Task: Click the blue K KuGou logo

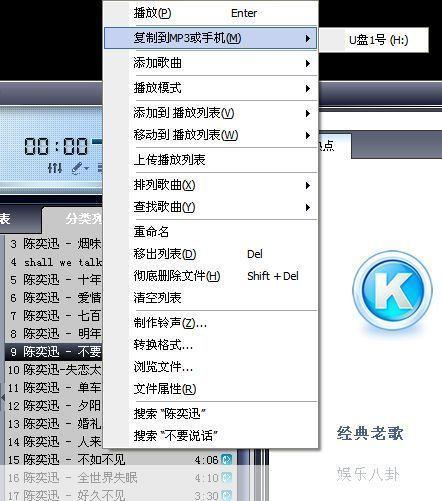Action: pos(392,291)
